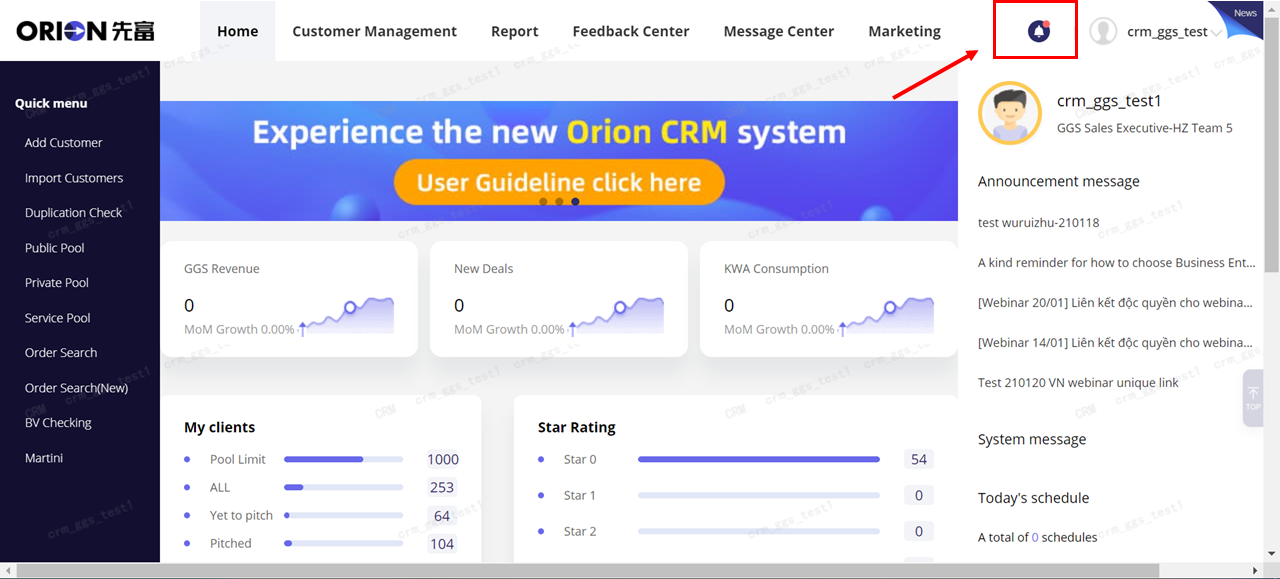Open Test 210120 VN webinar unique link
The width and height of the screenshot is (1280, 579).
coord(1078,383)
